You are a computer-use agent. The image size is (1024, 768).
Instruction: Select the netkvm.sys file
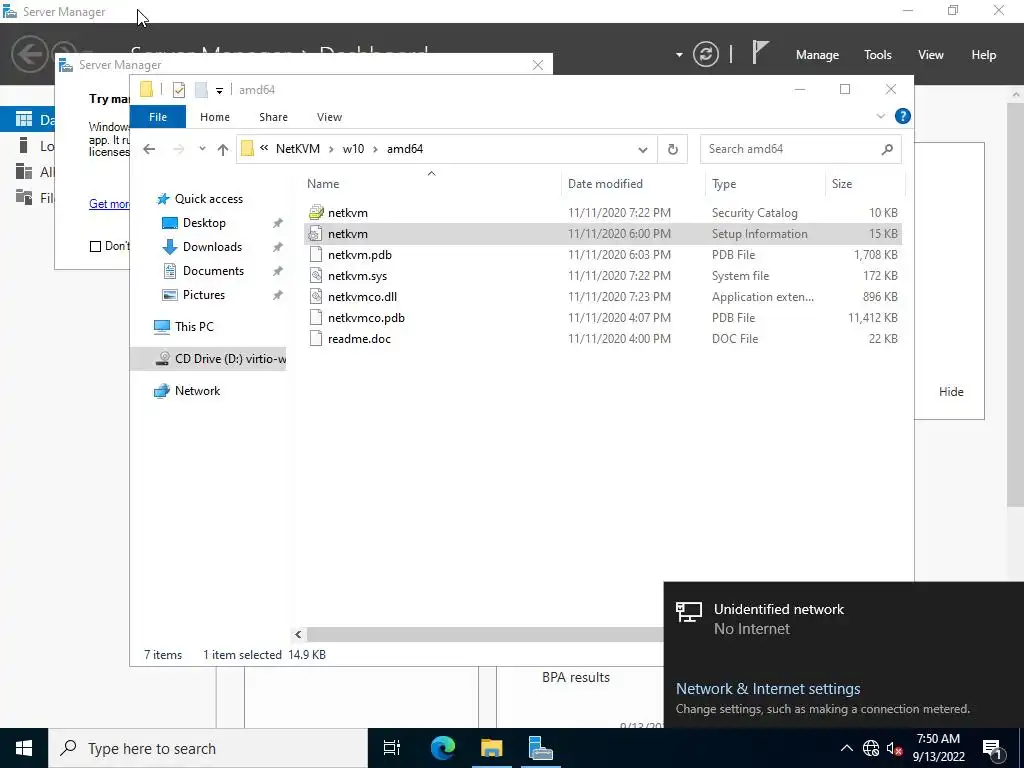coord(602,276)
